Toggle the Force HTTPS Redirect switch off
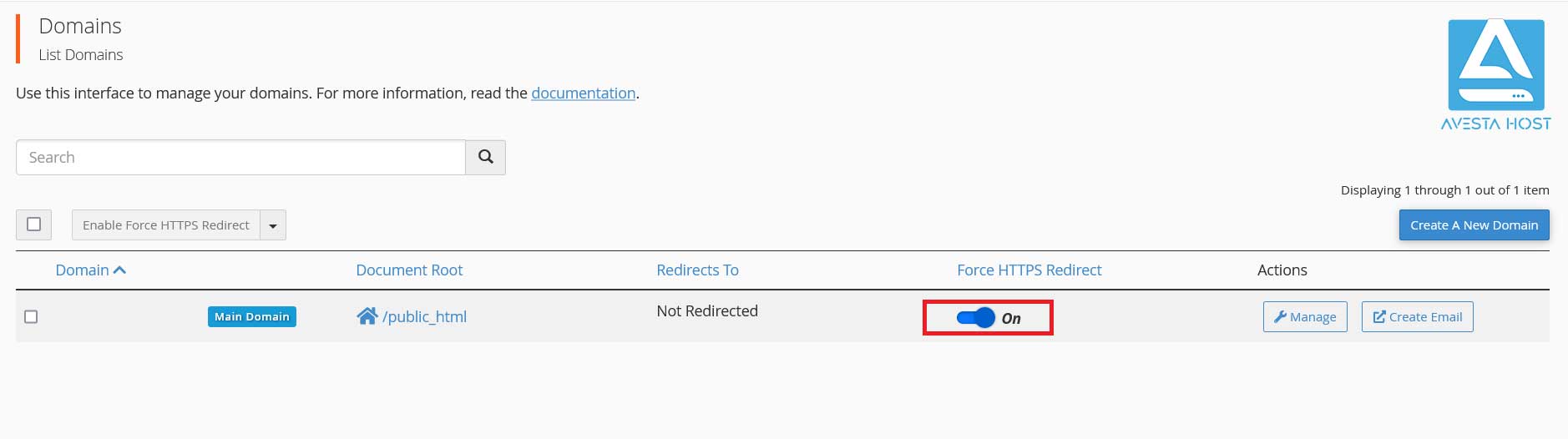1568x439 pixels. click(x=975, y=318)
